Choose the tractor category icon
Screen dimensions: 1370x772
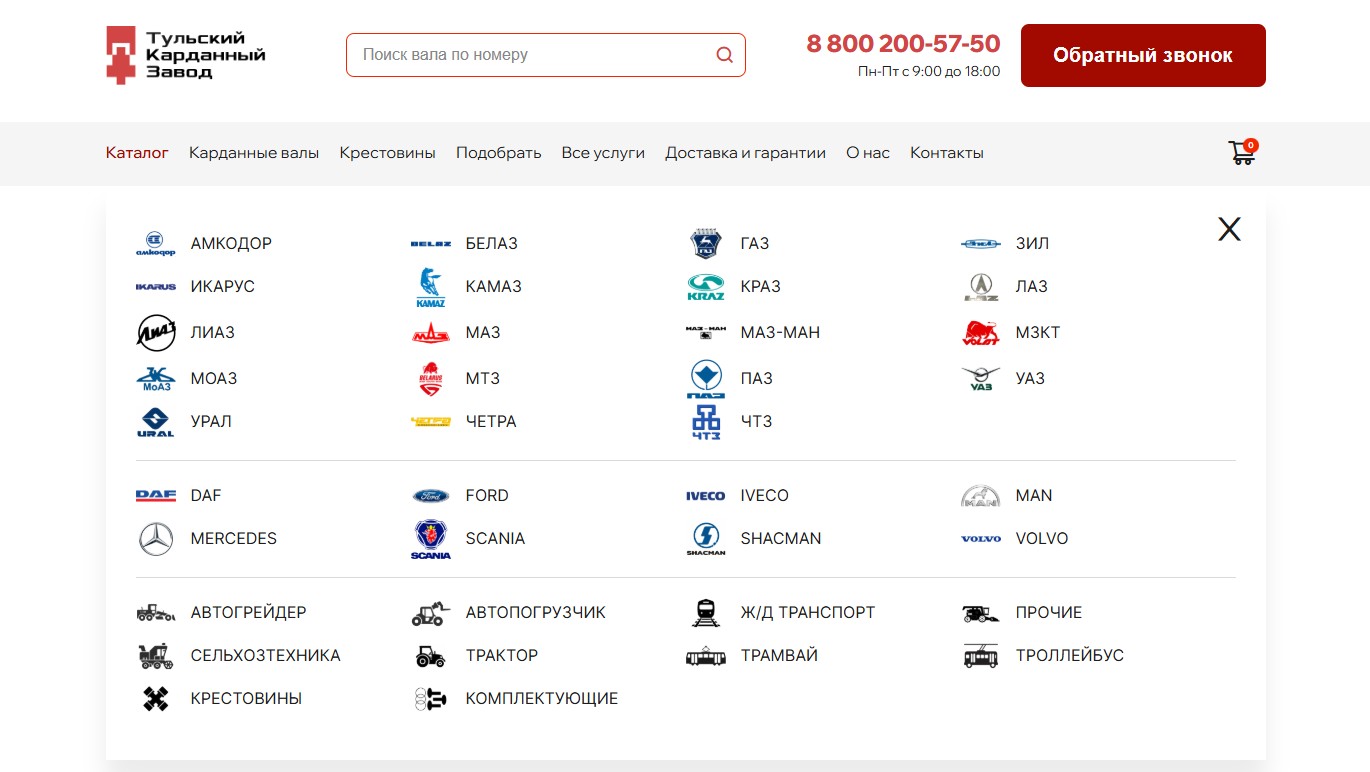point(431,656)
